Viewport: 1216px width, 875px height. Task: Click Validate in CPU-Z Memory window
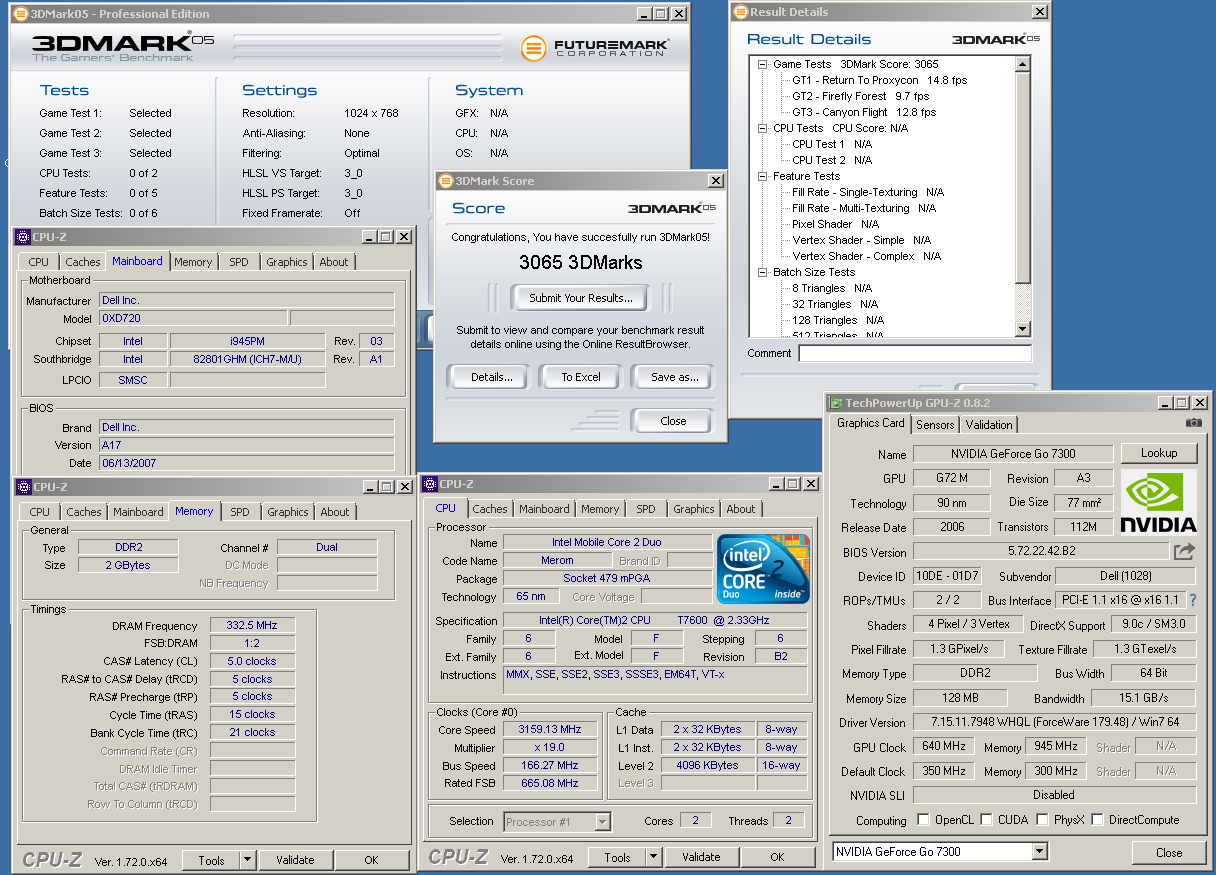pyautogui.click(x=295, y=860)
